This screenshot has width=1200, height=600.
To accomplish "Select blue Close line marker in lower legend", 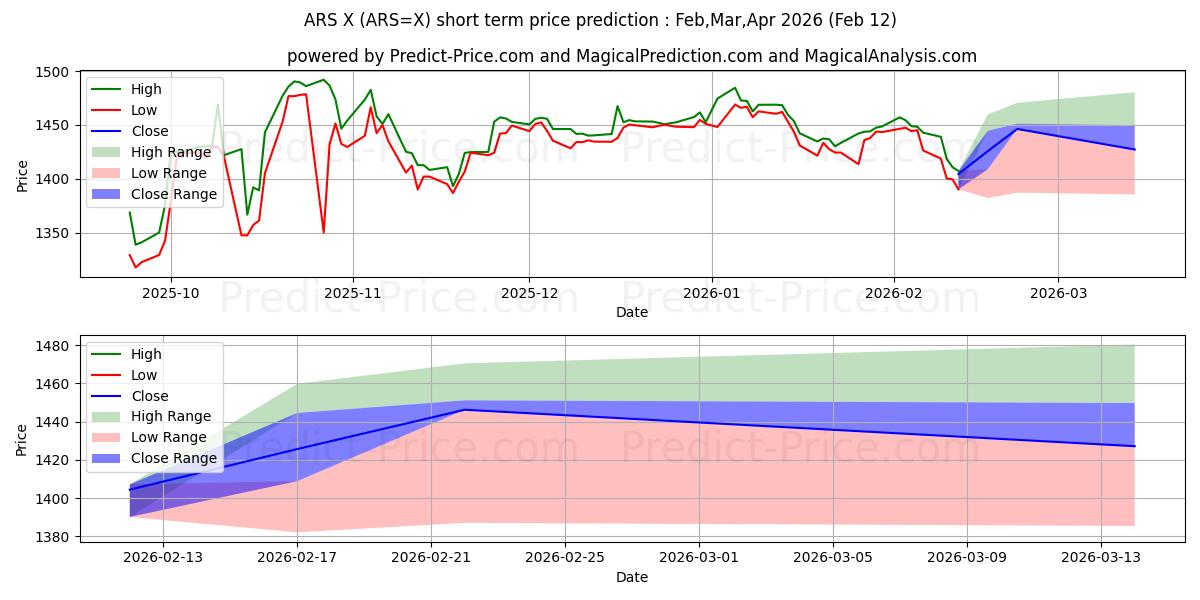I will click(108, 395).
